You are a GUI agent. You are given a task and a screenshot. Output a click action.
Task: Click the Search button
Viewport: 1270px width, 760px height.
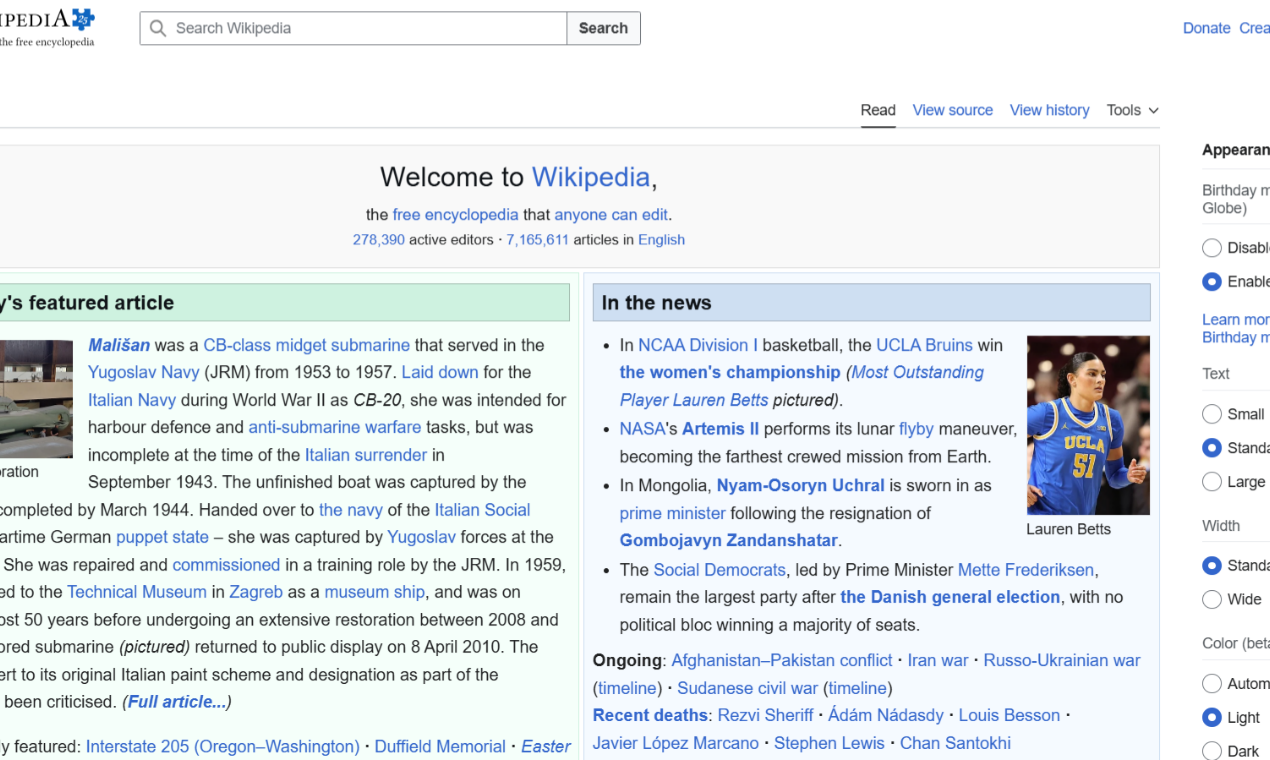coord(603,28)
